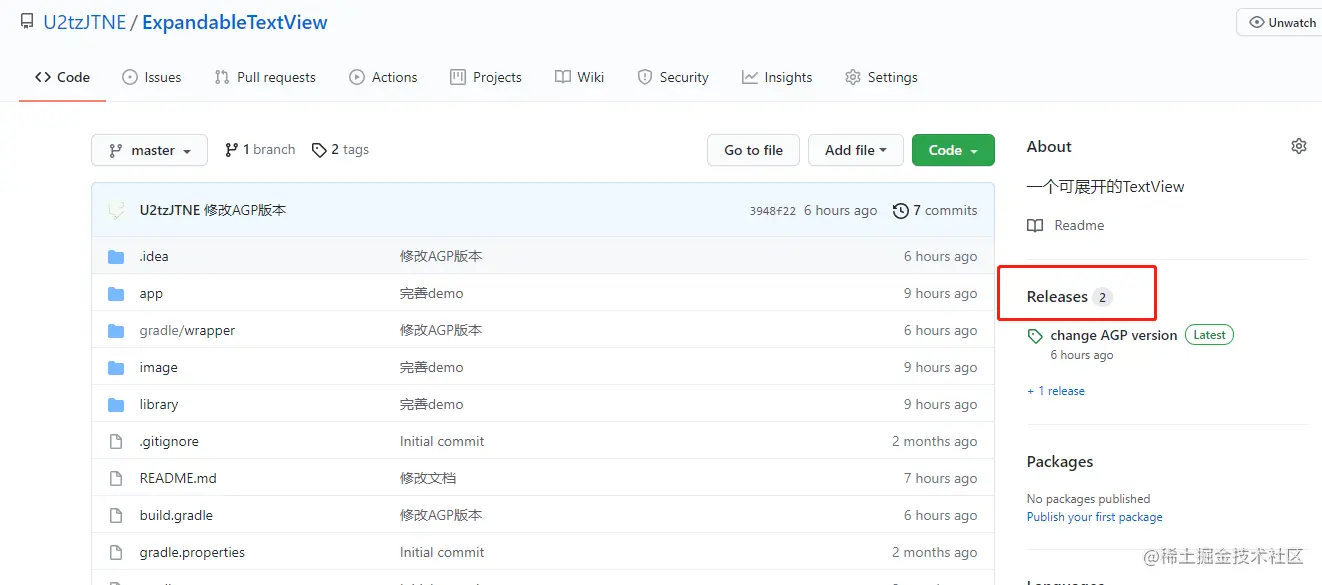This screenshot has width=1322, height=585.
Task: Open the Actions tab
Action: pyautogui.click(x=383, y=77)
